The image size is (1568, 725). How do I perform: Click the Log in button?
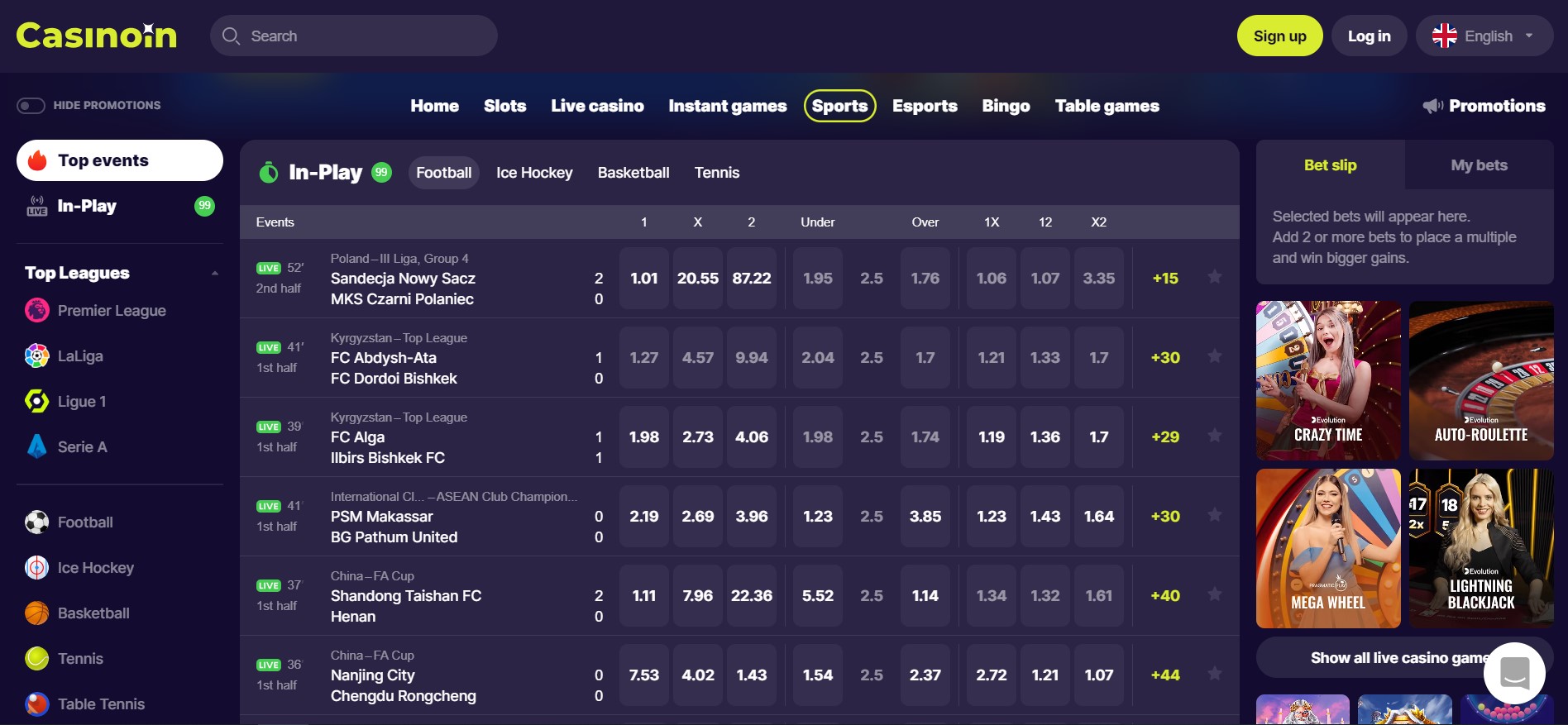tap(1370, 36)
